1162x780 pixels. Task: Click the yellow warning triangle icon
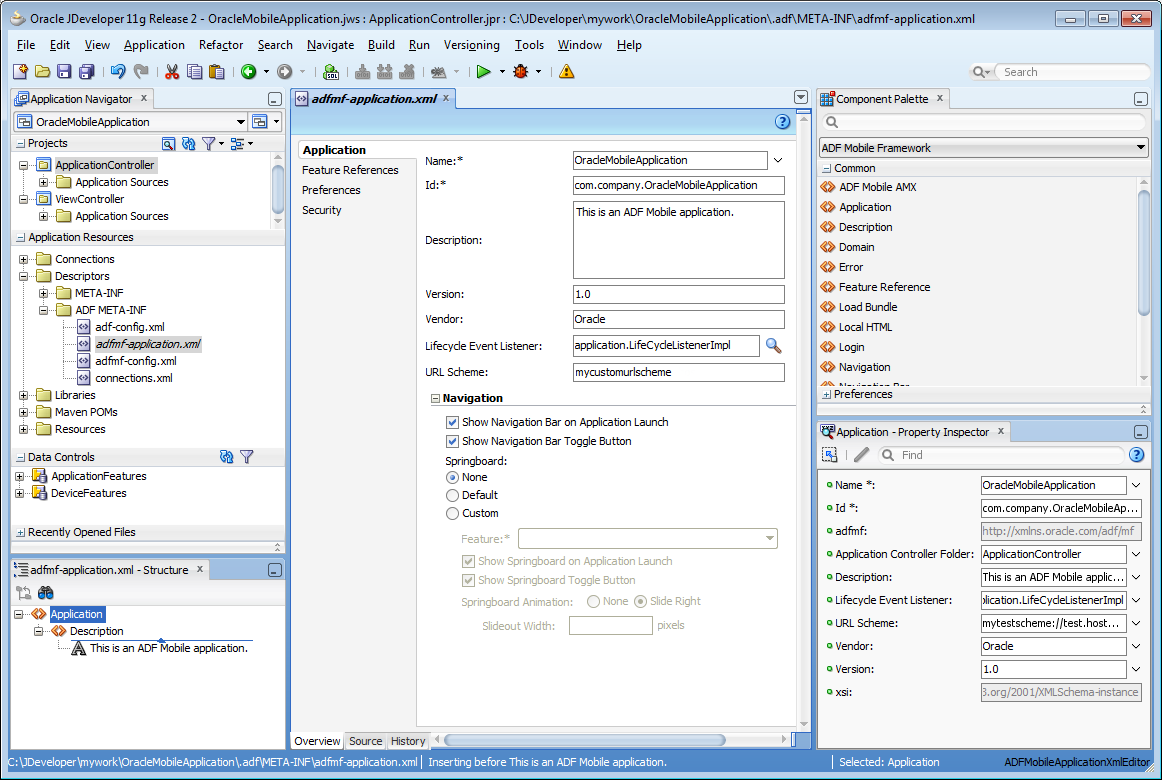(567, 72)
